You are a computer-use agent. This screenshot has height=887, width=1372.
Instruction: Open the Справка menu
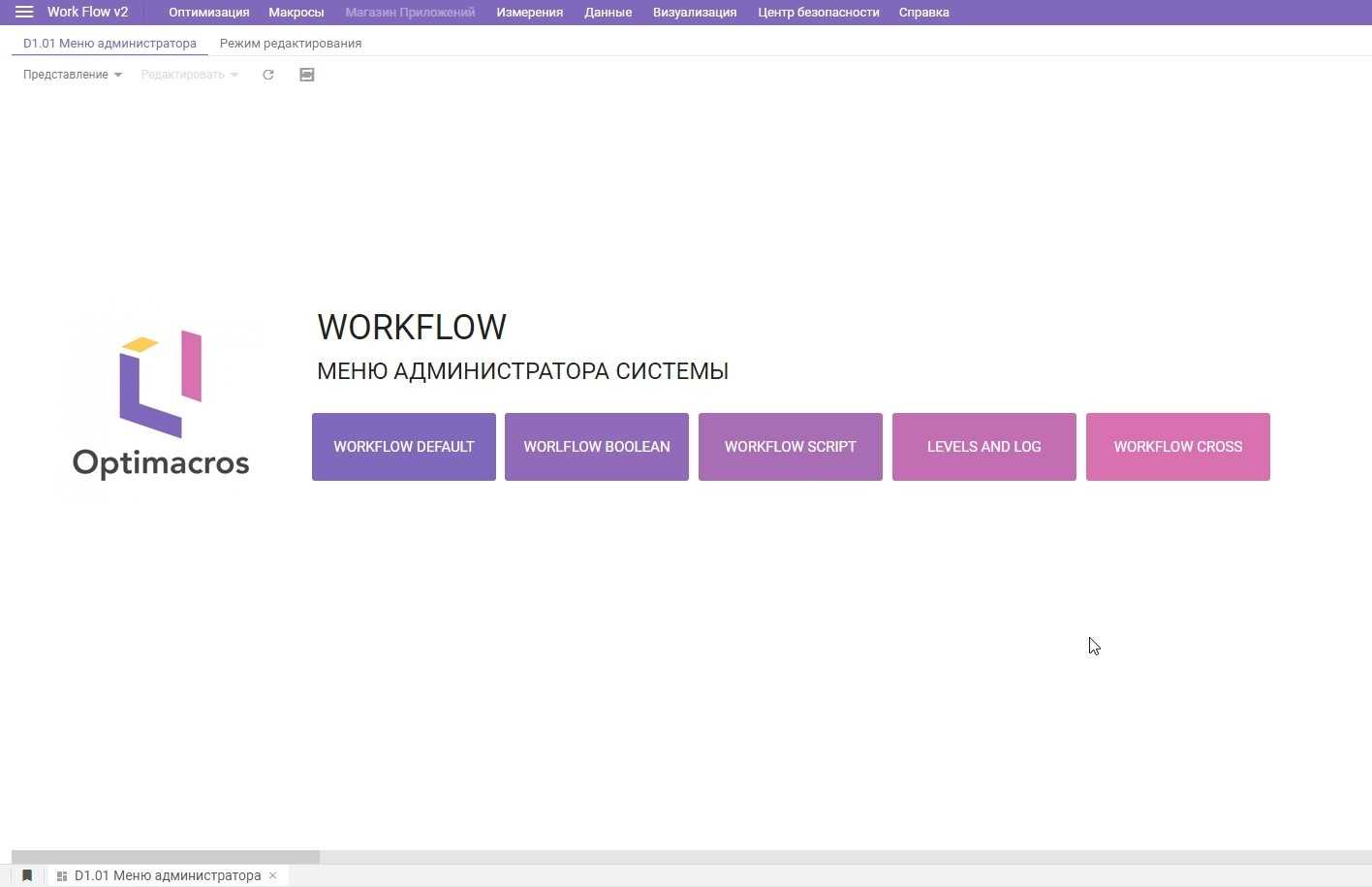923,12
